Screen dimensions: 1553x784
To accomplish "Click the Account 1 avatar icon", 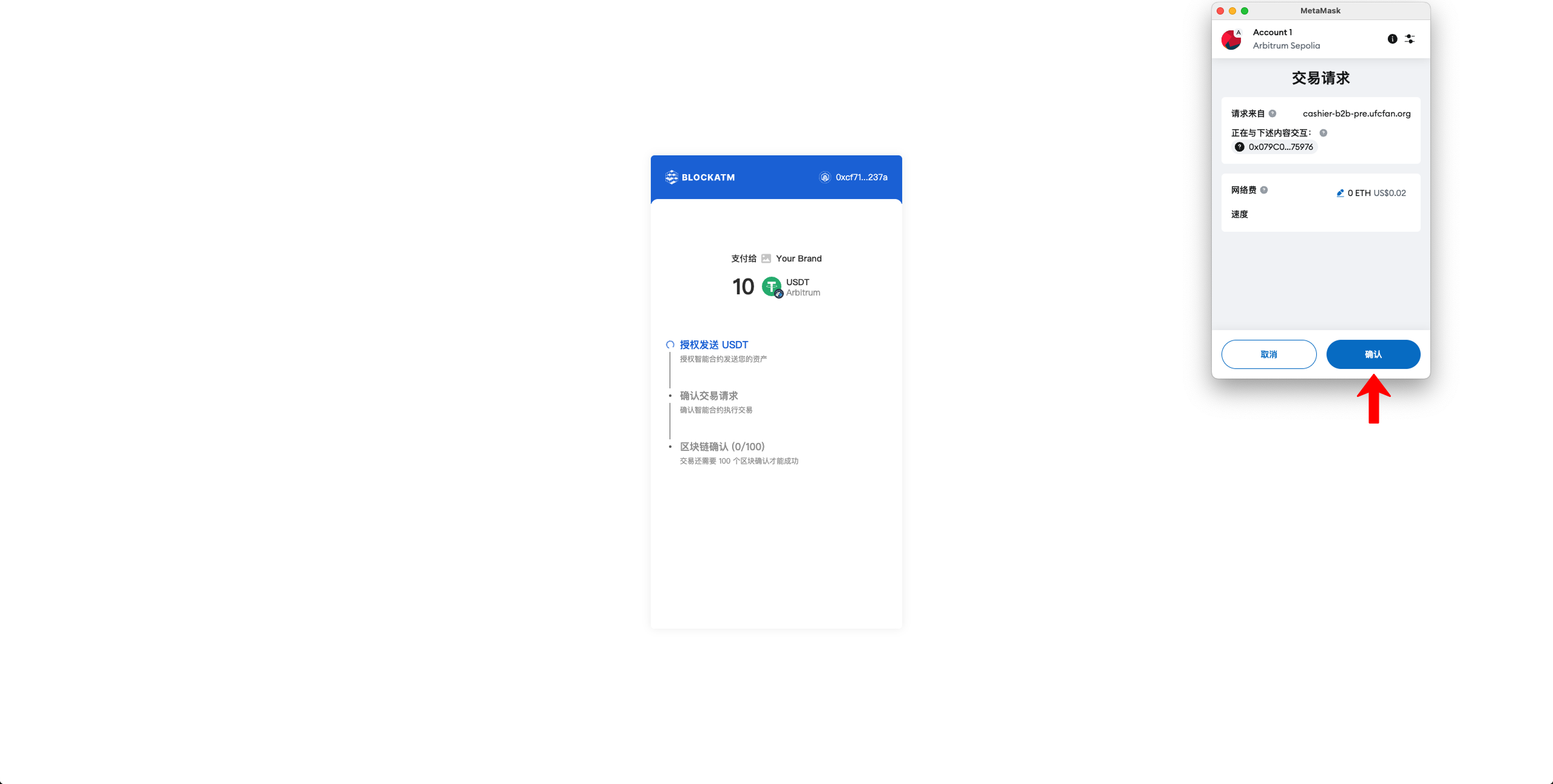I will (1231, 39).
